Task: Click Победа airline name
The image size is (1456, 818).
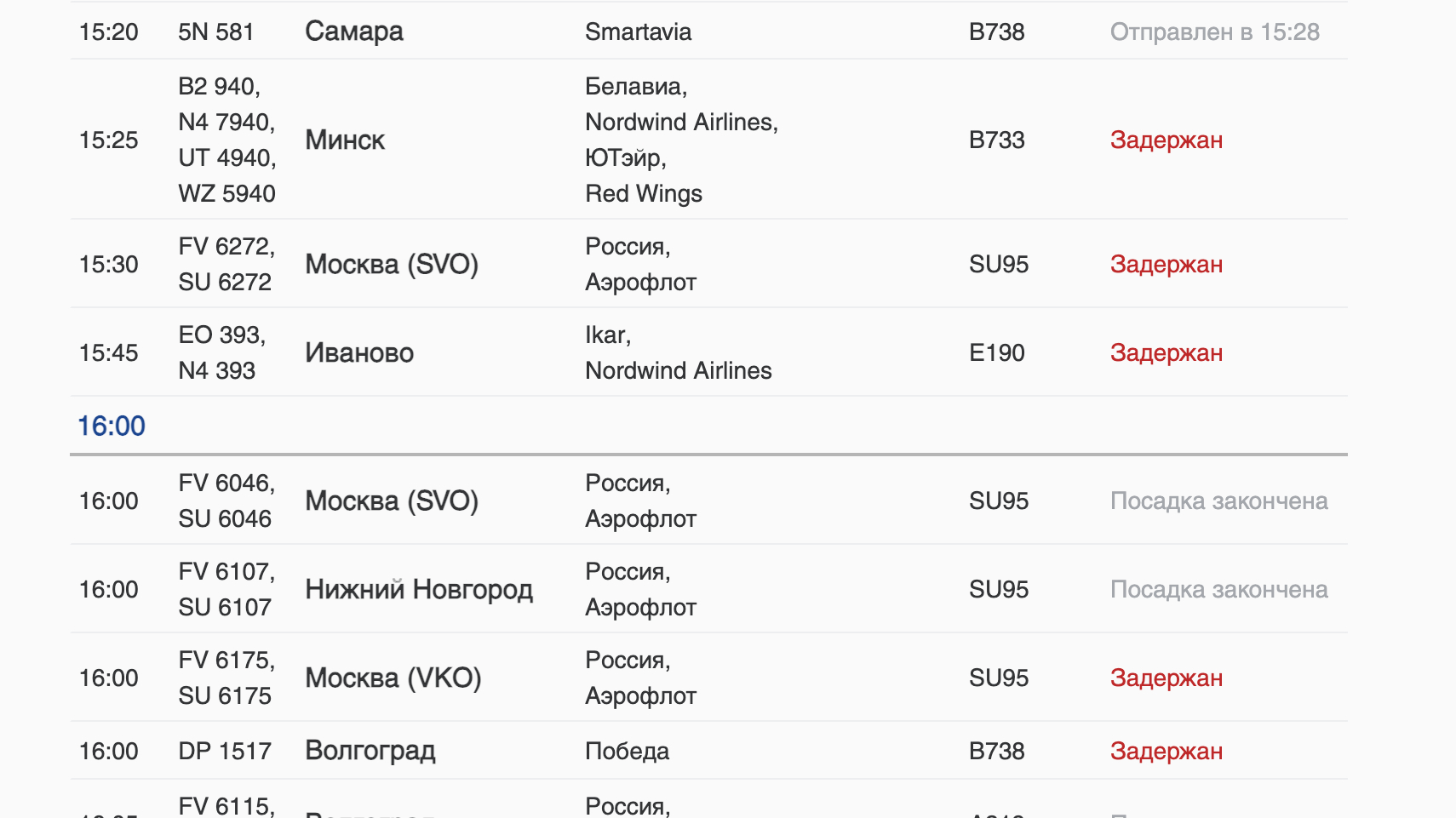Action: [628, 751]
